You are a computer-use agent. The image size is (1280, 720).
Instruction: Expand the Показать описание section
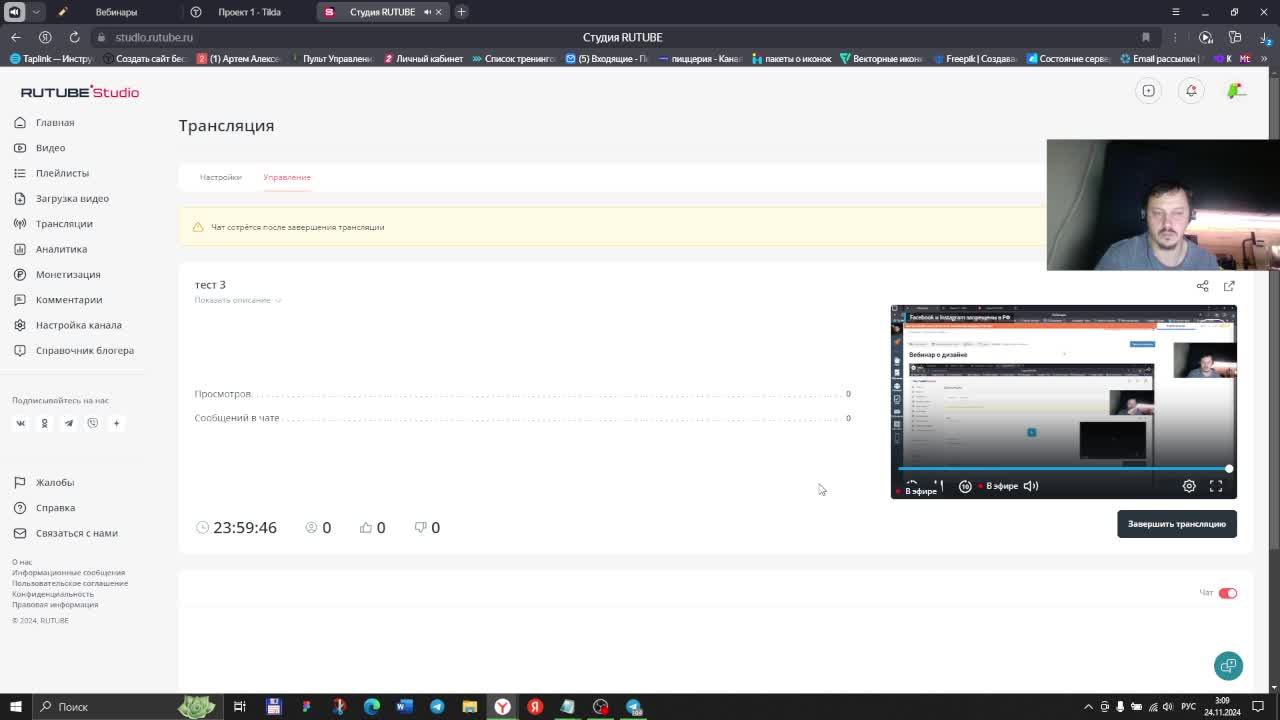238,300
